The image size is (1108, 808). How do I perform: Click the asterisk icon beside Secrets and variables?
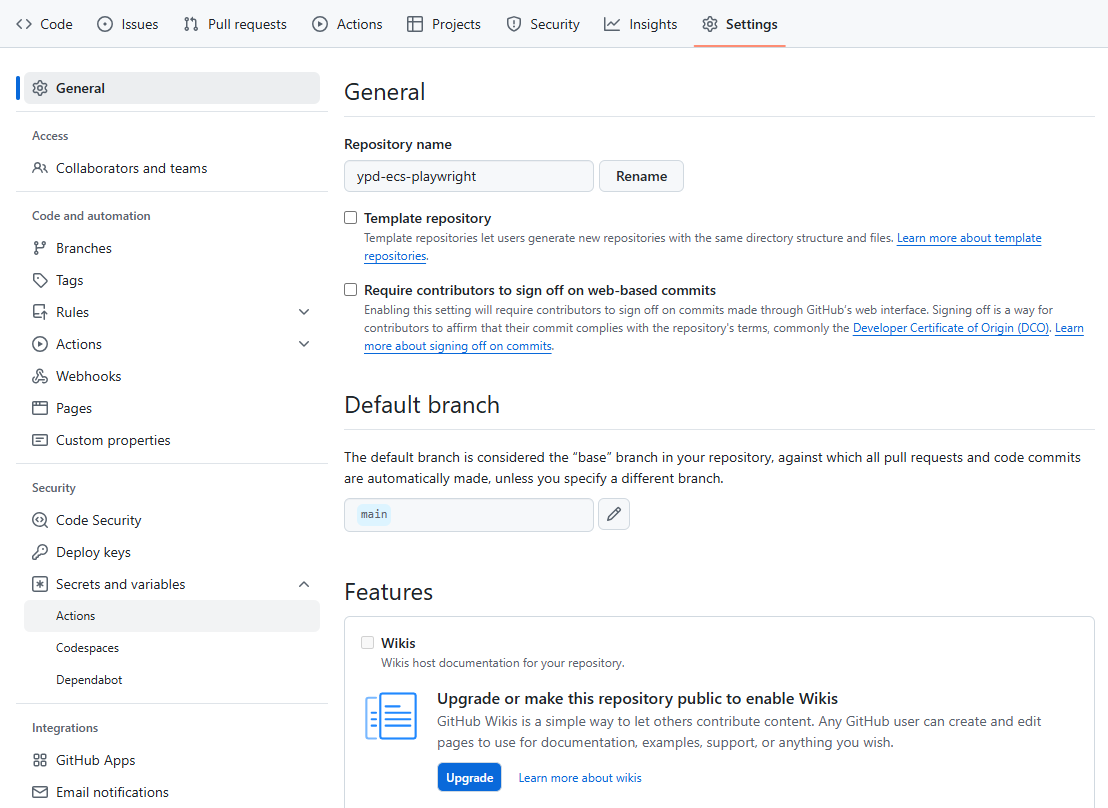[40, 584]
